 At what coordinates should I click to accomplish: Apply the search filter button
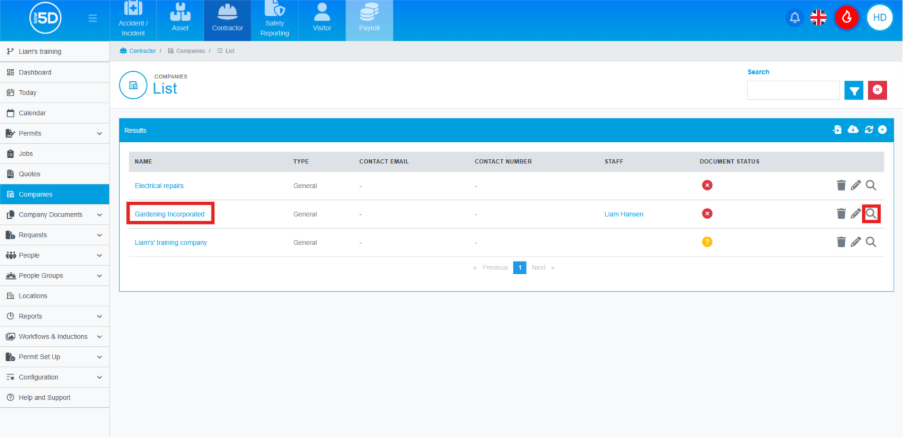(x=853, y=90)
